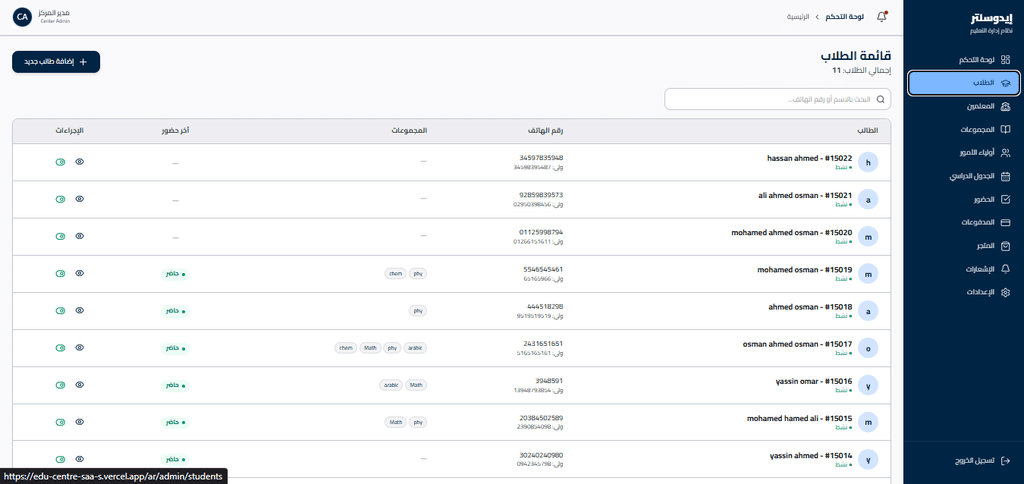The image size is (1024, 484).
Task: Toggle active status for ali ahmed osman #15021
Action: [x=61, y=199]
